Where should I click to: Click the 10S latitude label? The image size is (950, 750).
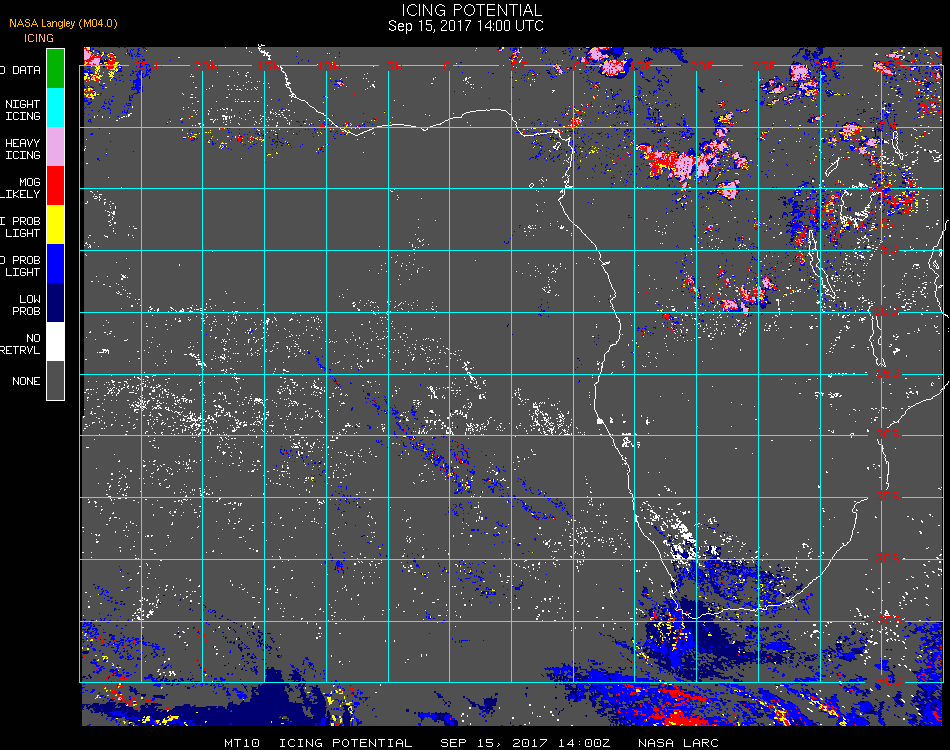coord(886,311)
